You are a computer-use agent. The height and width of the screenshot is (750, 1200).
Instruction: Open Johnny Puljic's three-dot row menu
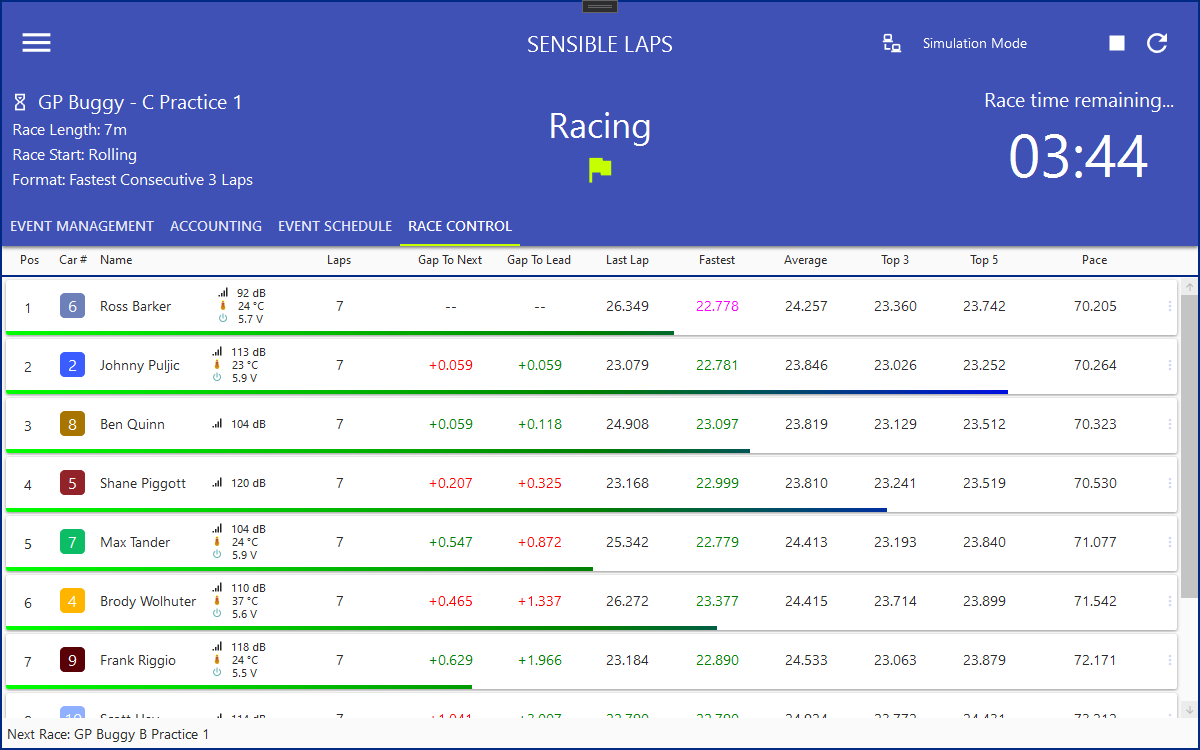1169,366
